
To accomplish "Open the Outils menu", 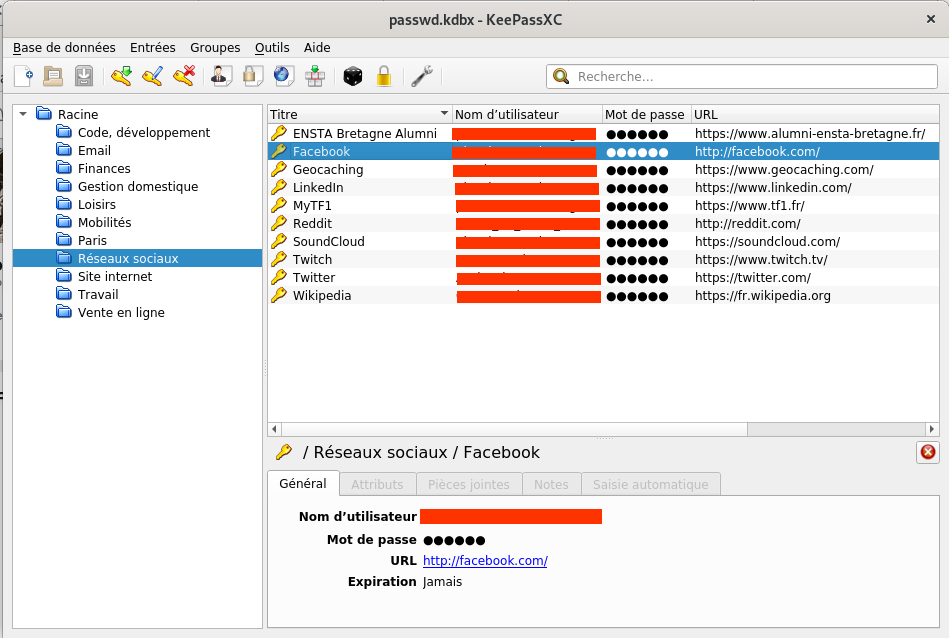I will pyautogui.click(x=272, y=47).
